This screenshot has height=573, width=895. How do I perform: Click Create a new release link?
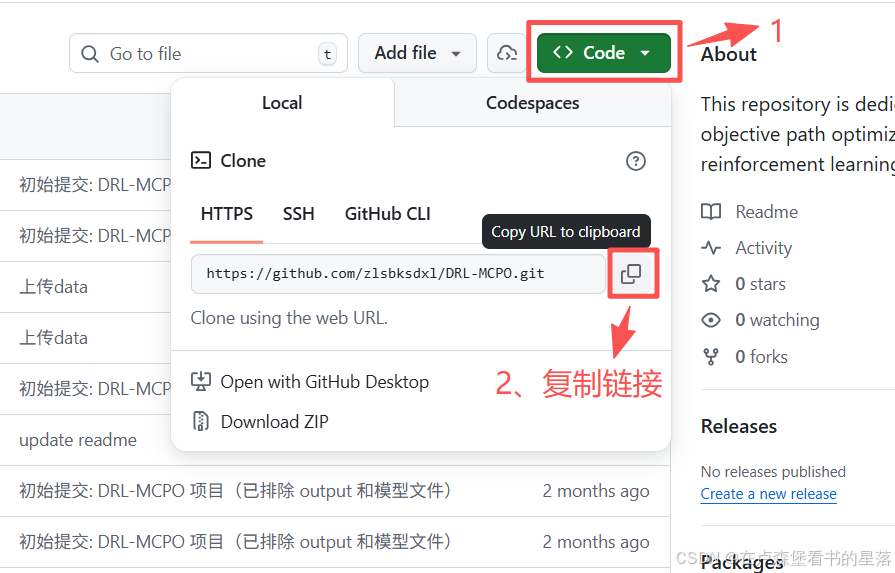pos(769,494)
